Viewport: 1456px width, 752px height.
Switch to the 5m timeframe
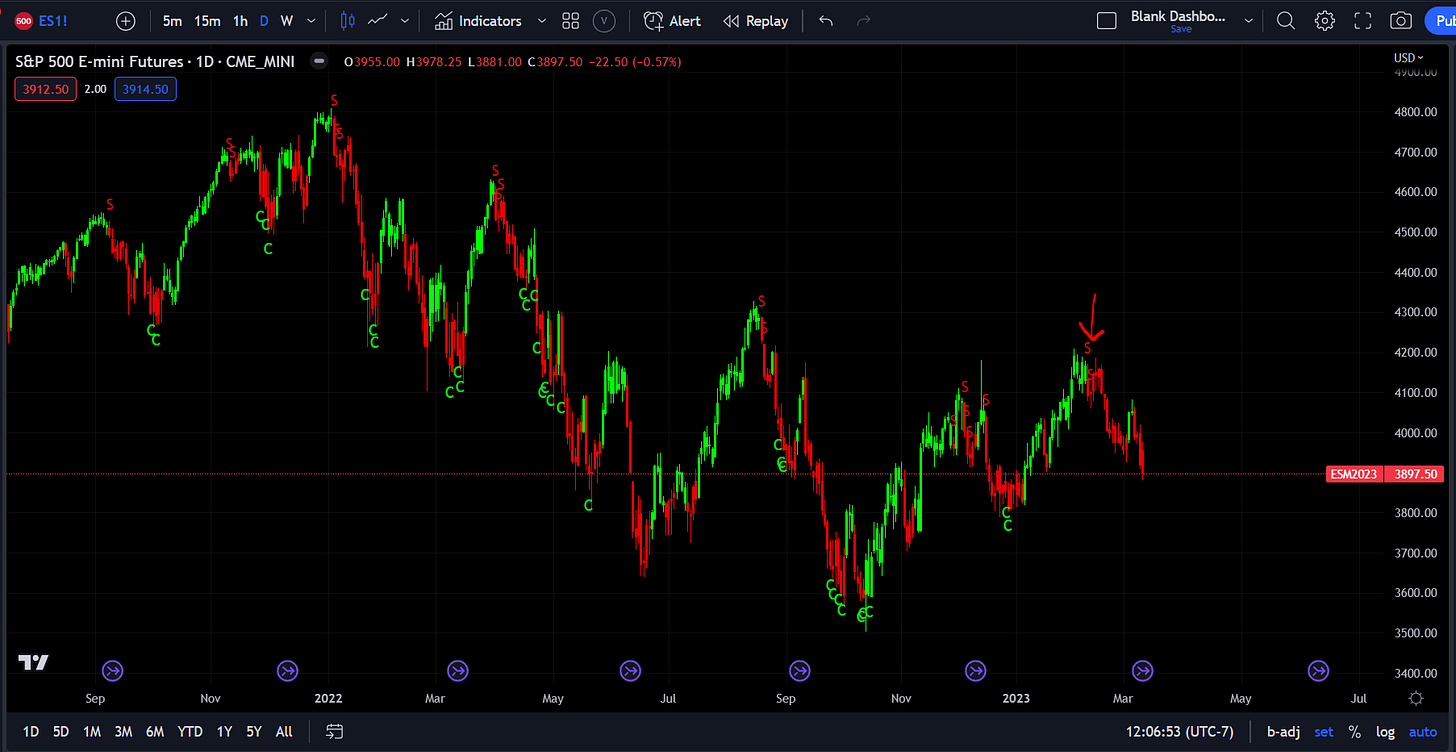tap(172, 20)
